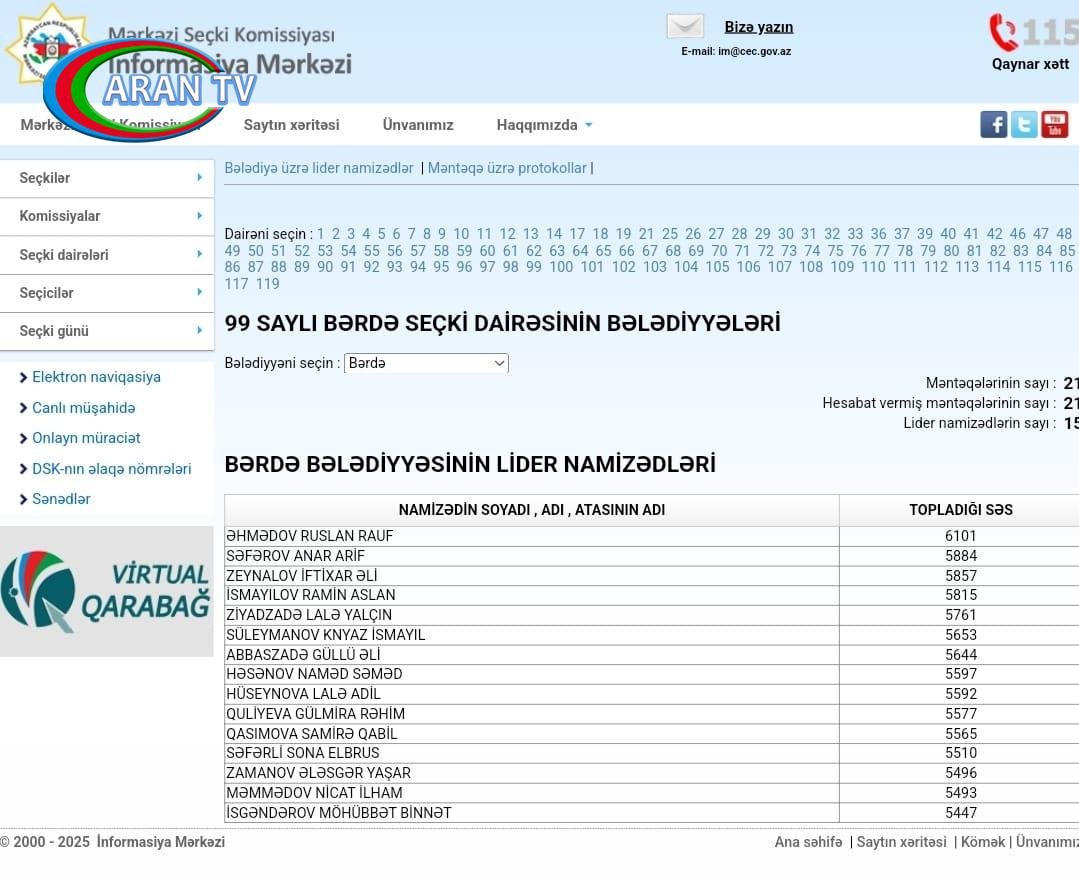Open the YouTube icon link
1079x879 pixels.
click(1055, 125)
